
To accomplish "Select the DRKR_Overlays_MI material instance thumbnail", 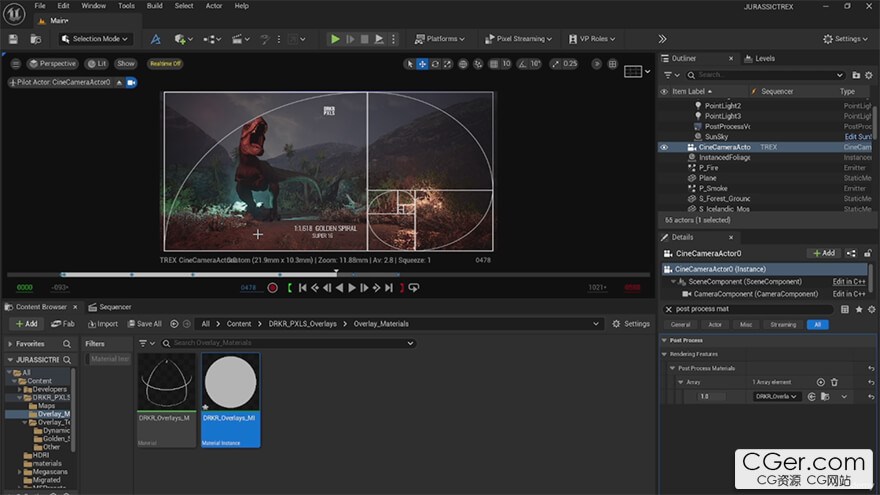I will [x=231, y=382].
